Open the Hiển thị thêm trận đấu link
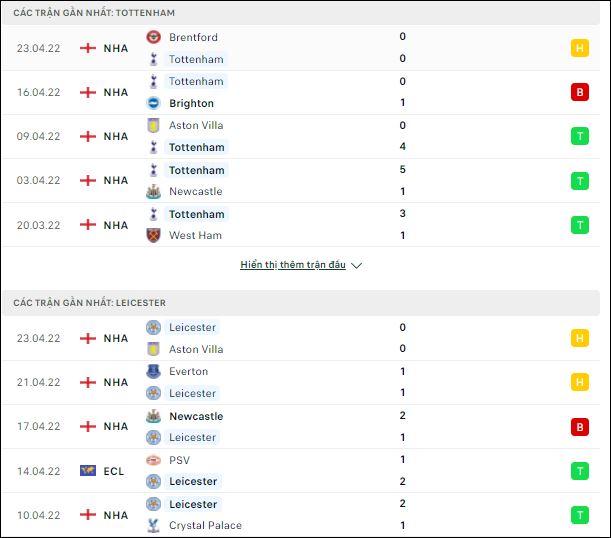The width and height of the screenshot is (611, 538). [x=293, y=265]
